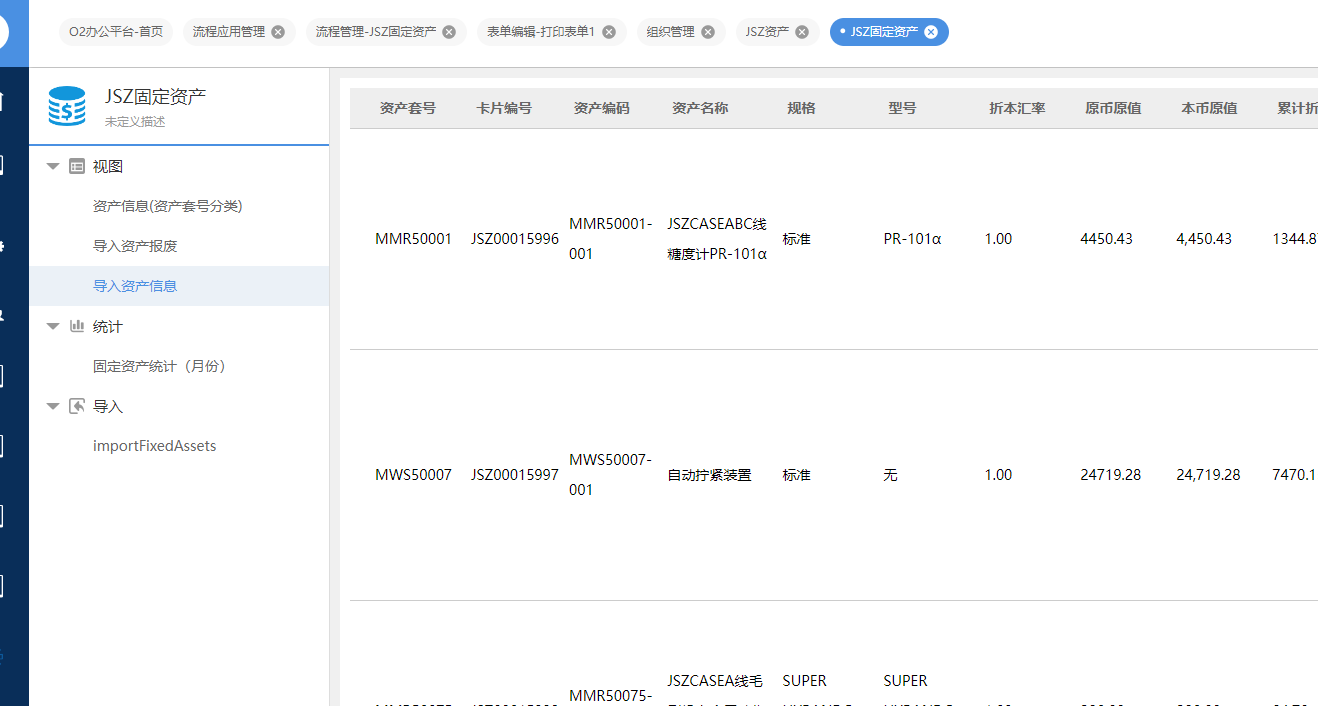Click the 资产套号 column header
This screenshot has height=706, width=1318.
click(408, 108)
